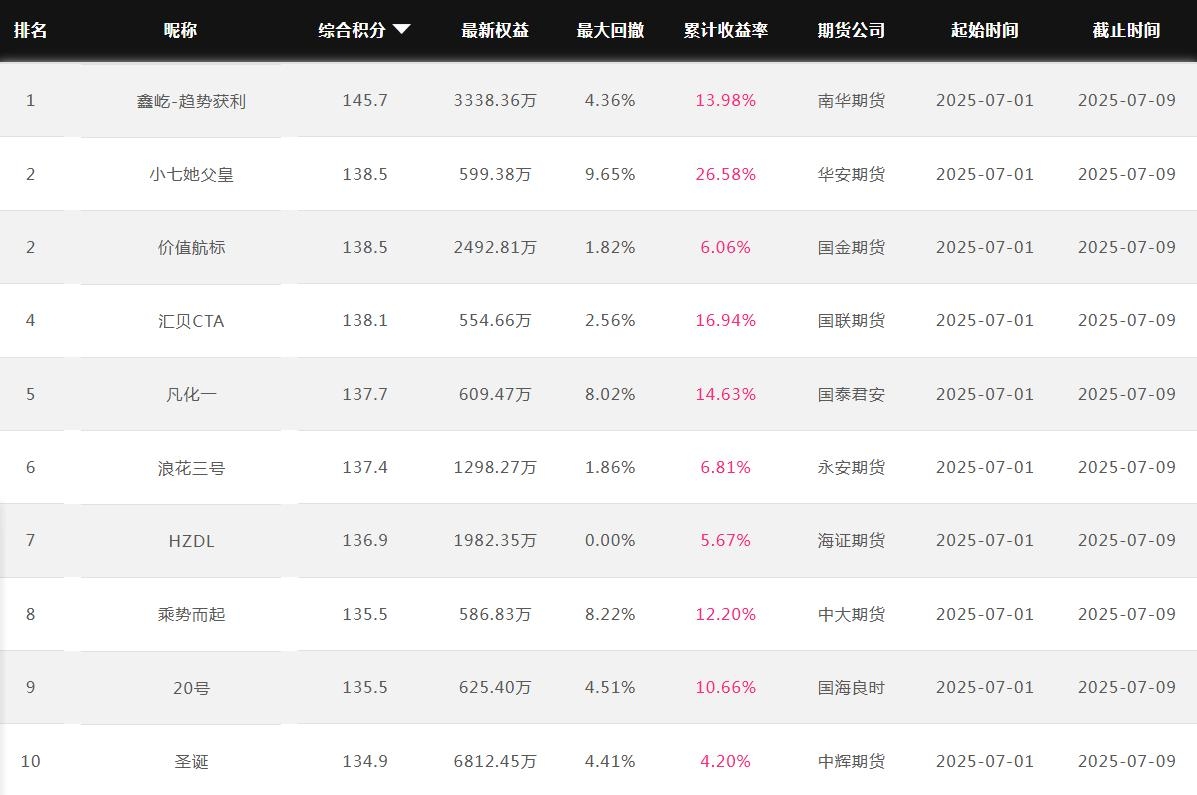Select return rate 12.20%
This screenshot has height=795, width=1197.
pyautogui.click(x=725, y=614)
